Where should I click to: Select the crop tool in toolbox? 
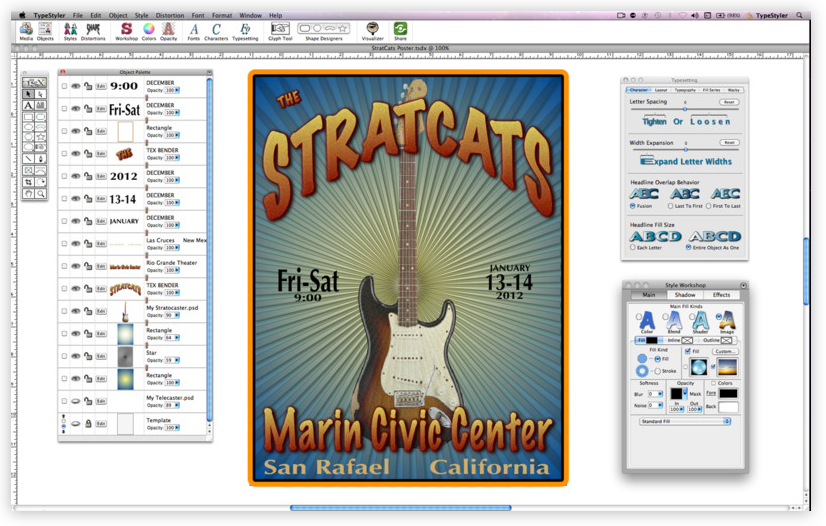[28, 182]
